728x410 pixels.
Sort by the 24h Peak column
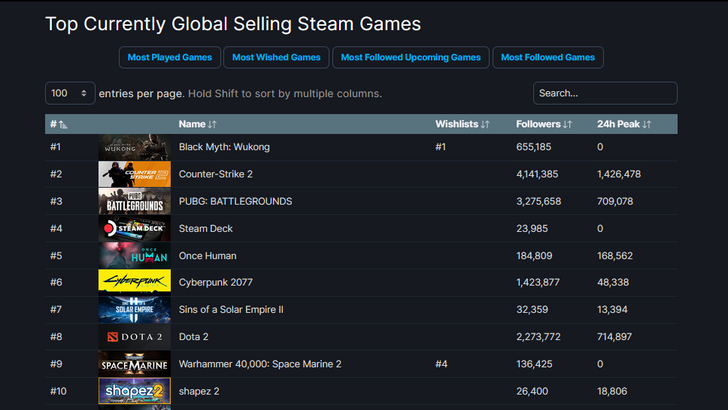[624, 124]
